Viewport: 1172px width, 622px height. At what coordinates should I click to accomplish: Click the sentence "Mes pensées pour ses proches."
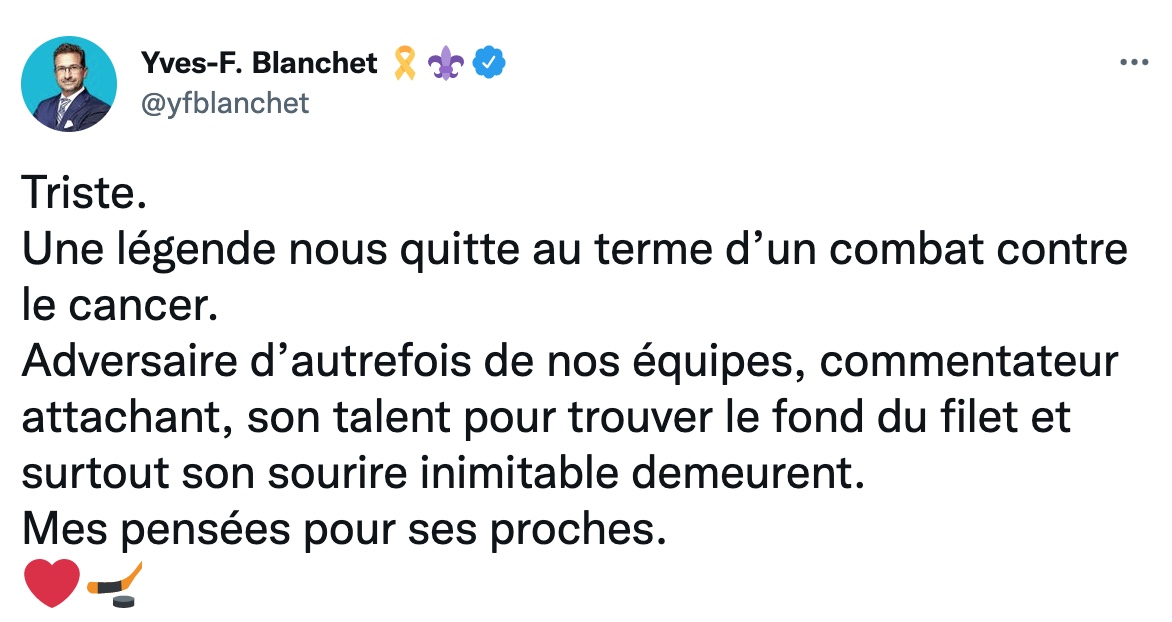pos(344,531)
